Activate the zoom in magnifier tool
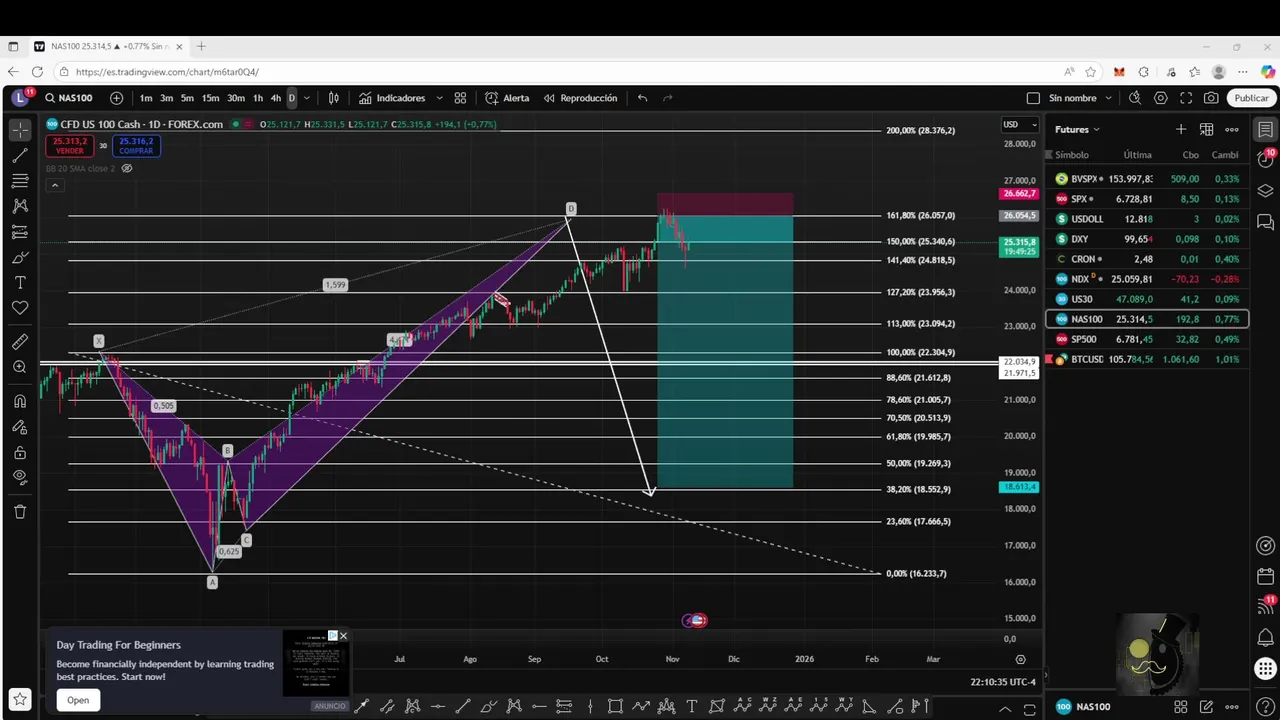This screenshot has height=720, width=1280. [20, 367]
